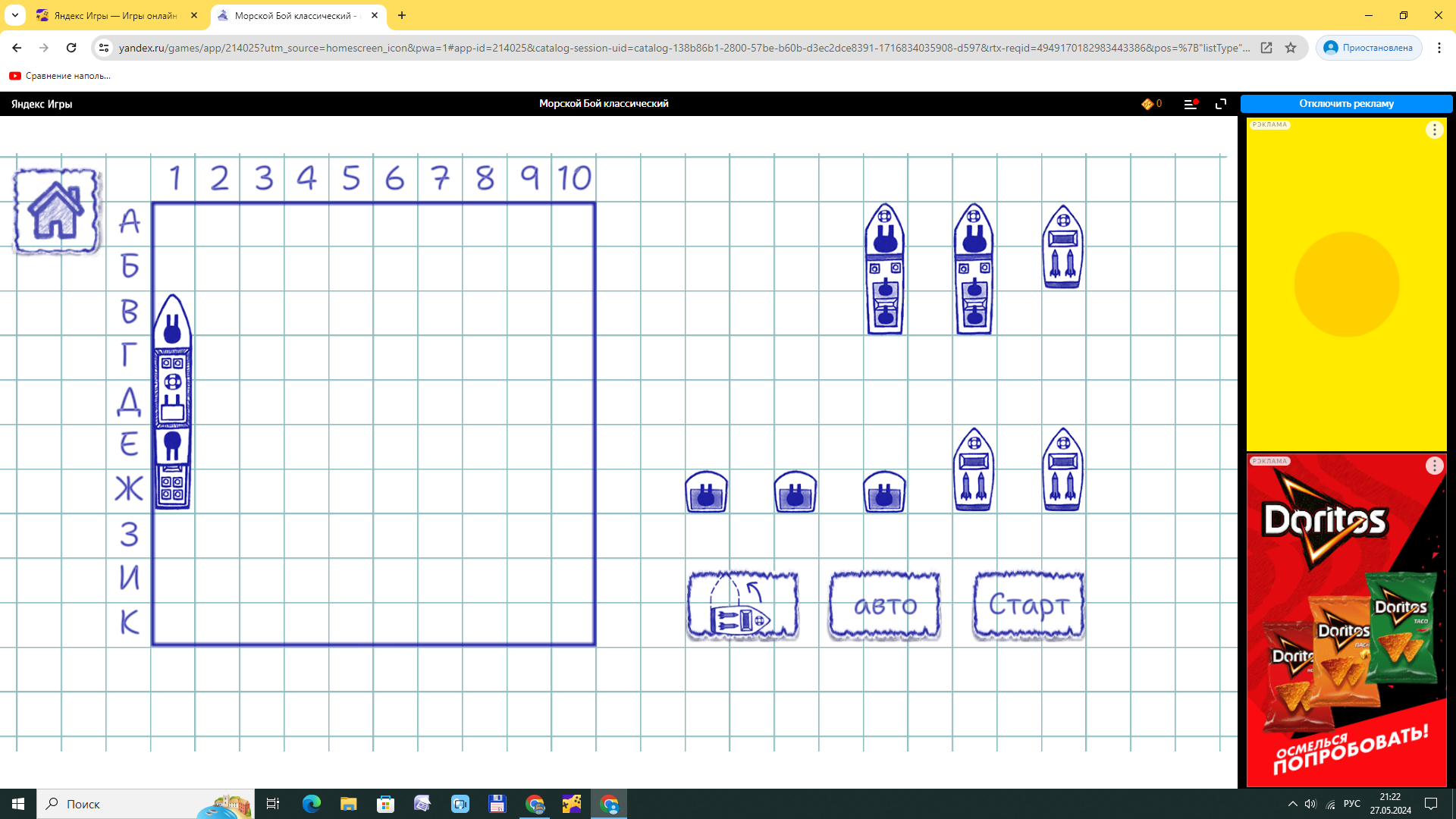Select the top-right two-deck ship
Image resolution: width=1456 pixels, height=819 pixels.
[1062, 246]
